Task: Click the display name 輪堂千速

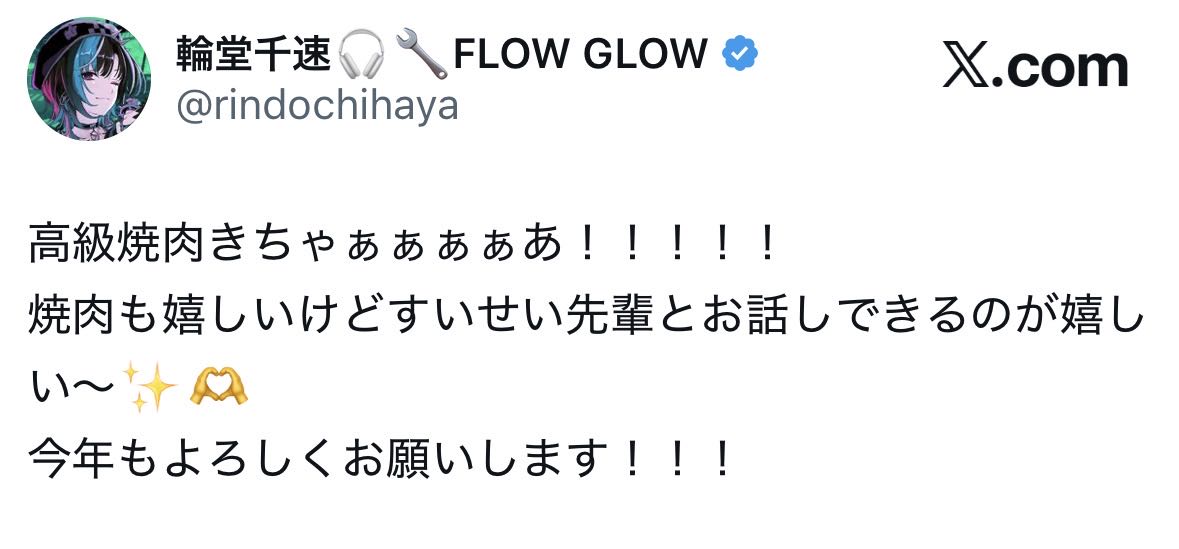Action: pos(254,53)
